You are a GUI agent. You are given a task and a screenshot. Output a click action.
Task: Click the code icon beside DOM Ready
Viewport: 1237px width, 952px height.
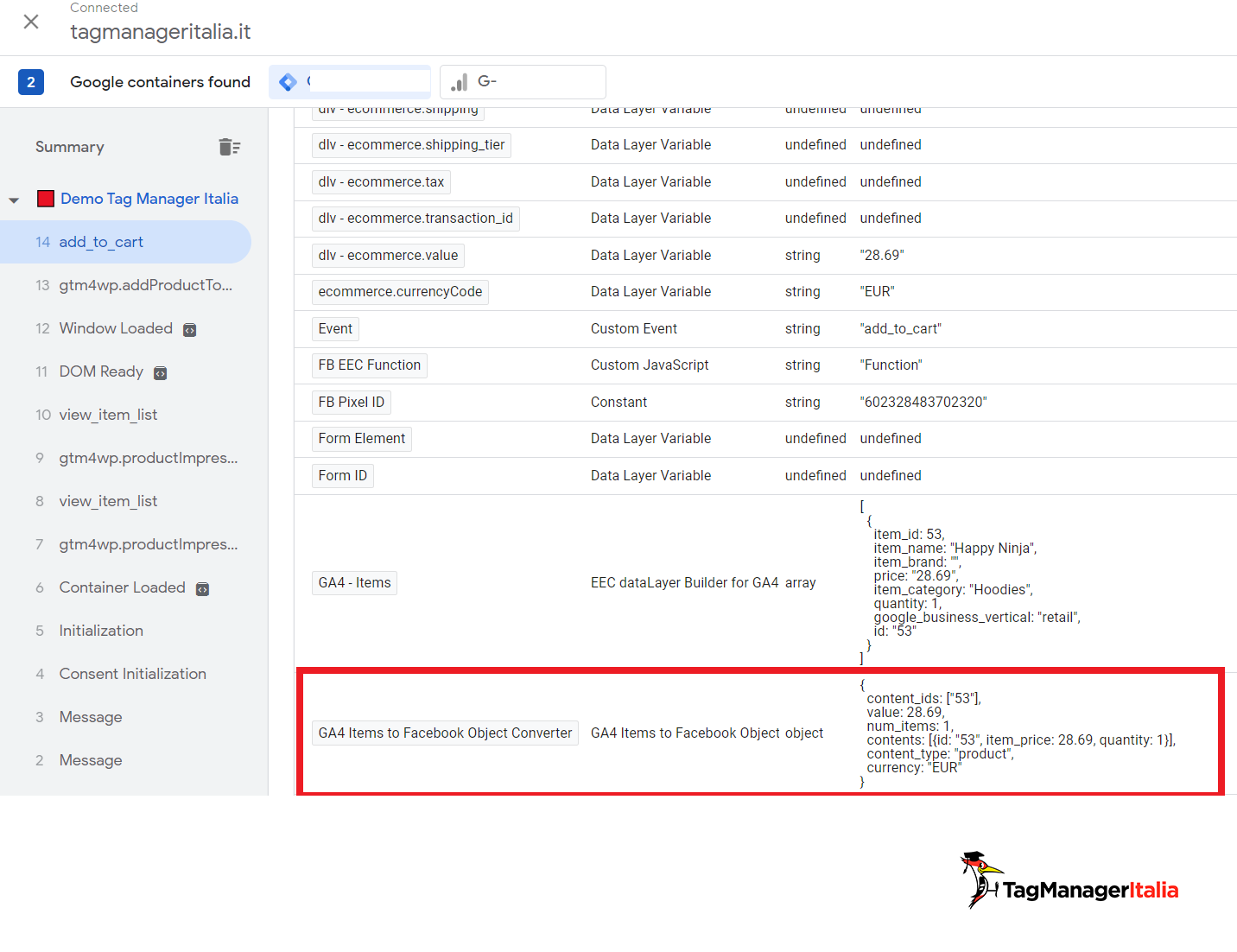[160, 373]
